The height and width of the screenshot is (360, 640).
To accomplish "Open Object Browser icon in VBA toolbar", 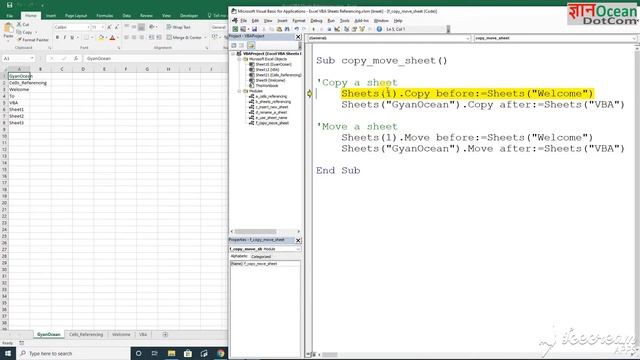I will tap(362, 29).
